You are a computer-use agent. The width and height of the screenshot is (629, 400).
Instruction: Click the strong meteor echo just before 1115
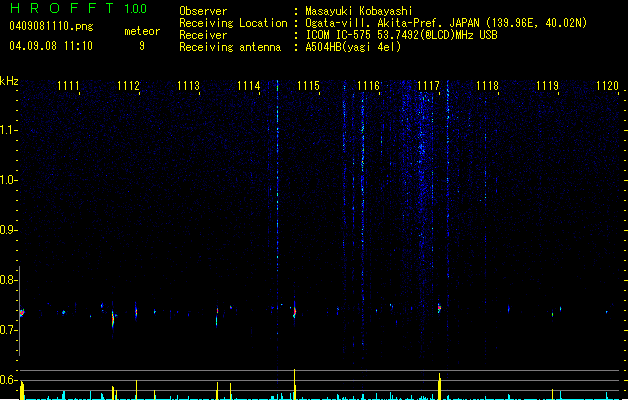tap(295, 311)
